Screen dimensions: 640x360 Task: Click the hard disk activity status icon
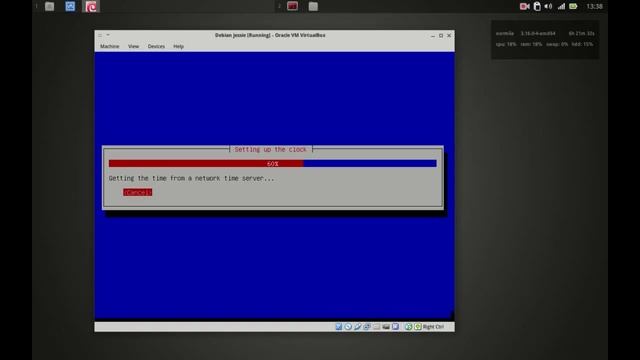pos(339,327)
